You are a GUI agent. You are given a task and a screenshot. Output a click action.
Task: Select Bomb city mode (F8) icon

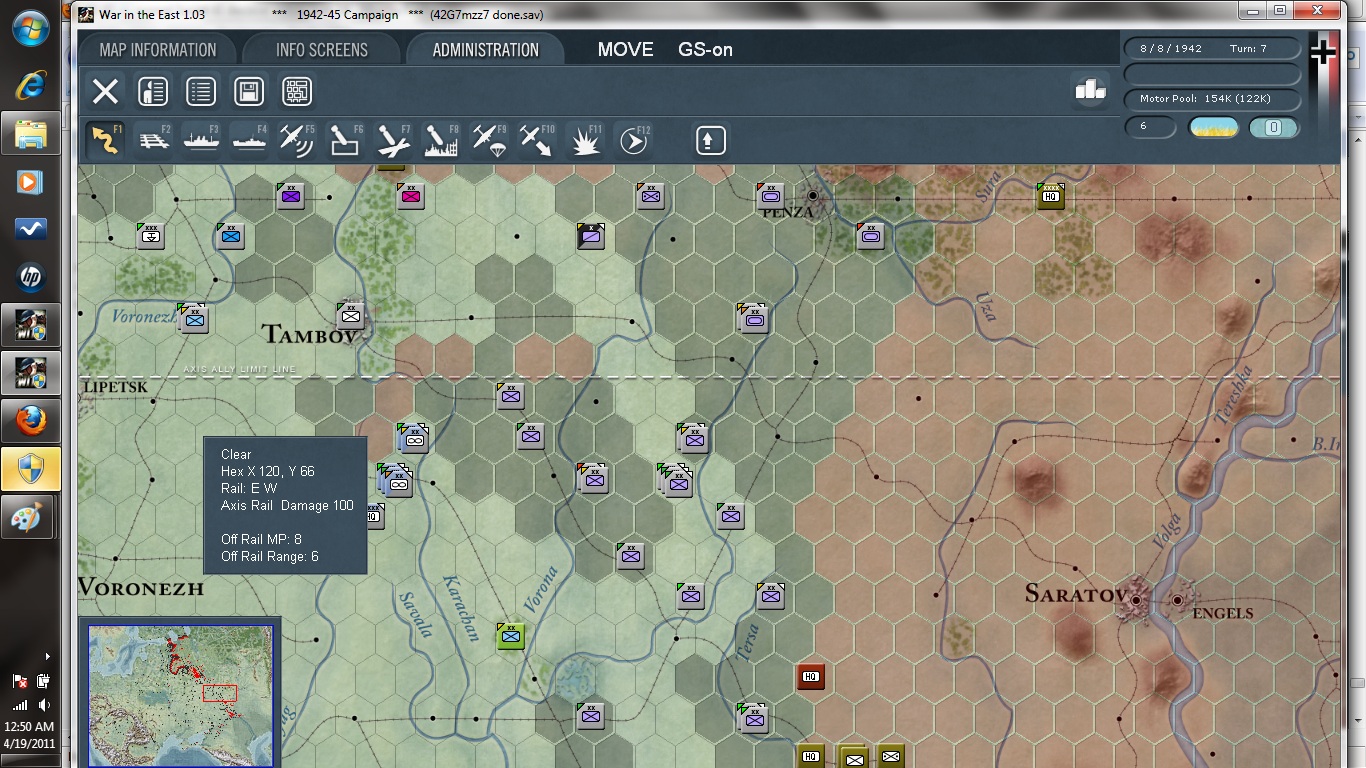pos(441,140)
